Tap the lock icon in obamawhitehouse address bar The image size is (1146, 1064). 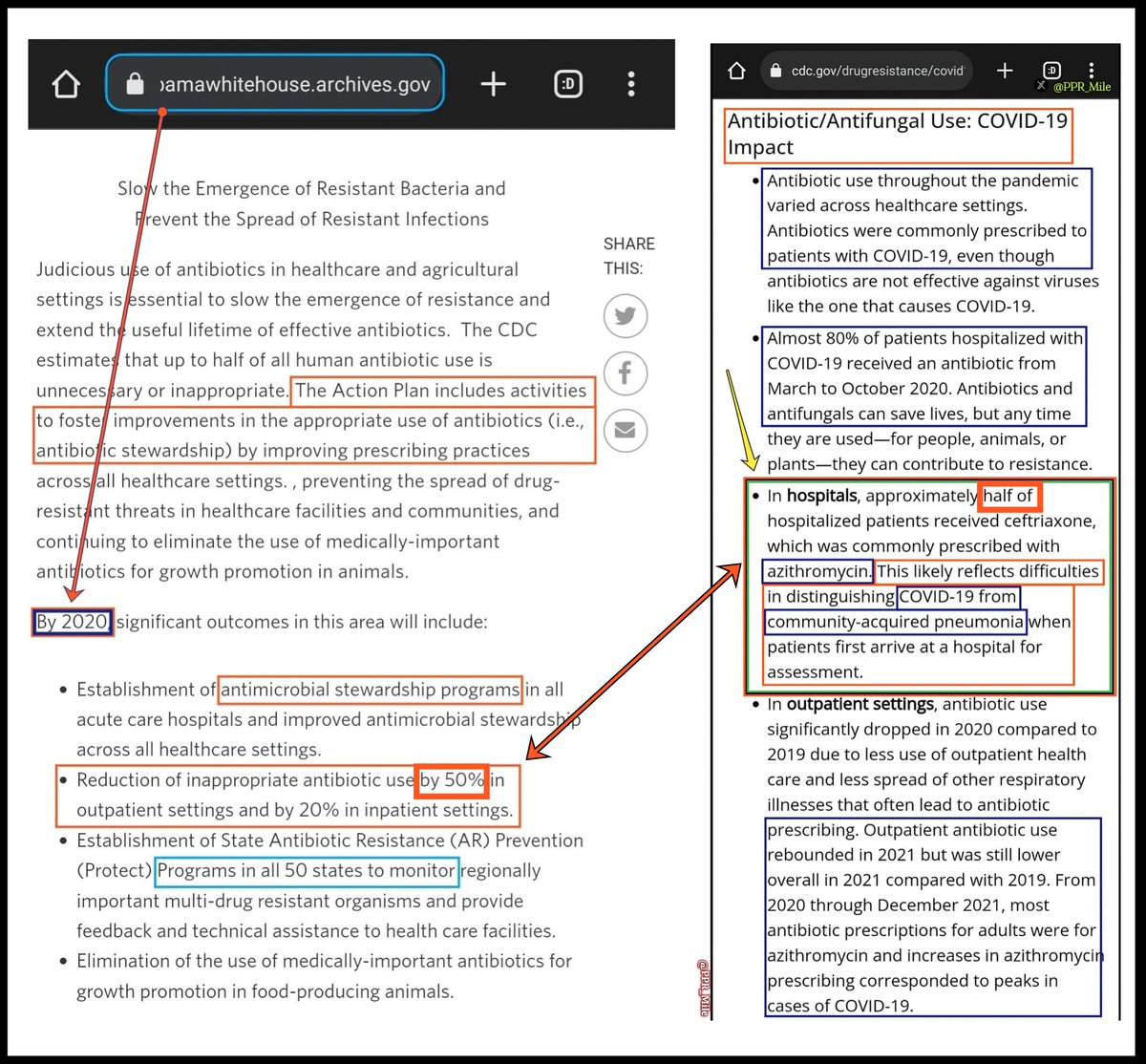click(136, 85)
